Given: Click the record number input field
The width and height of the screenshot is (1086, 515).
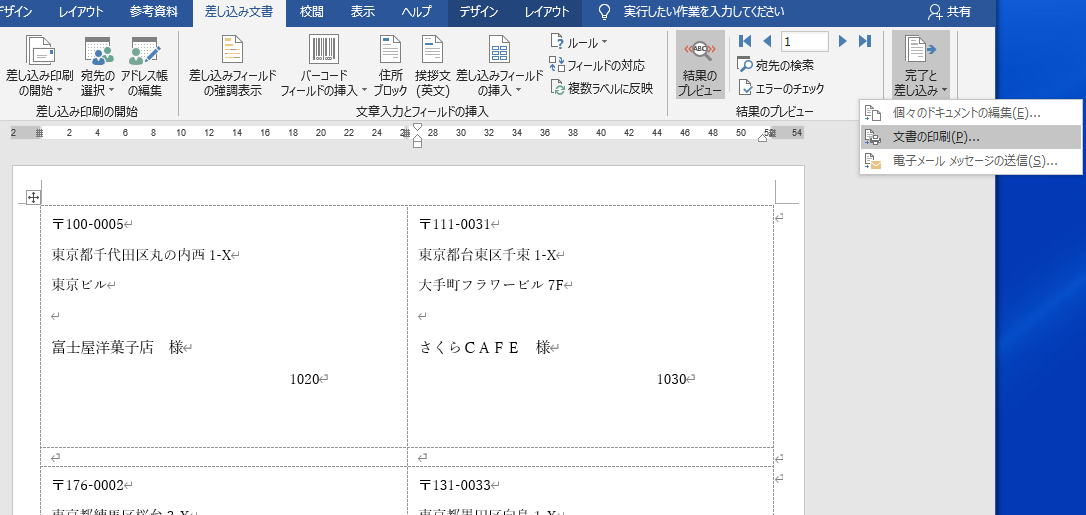Looking at the screenshot, I should click(x=805, y=41).
